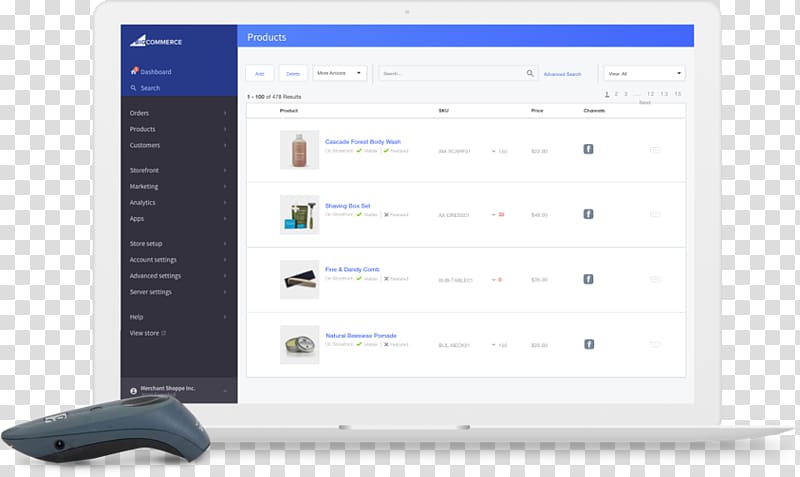The width and height of the screenshot is (800, 477).
Task: Click Facebook channel icon for Cascade Forest Body Wash
Action: (588, 149)
